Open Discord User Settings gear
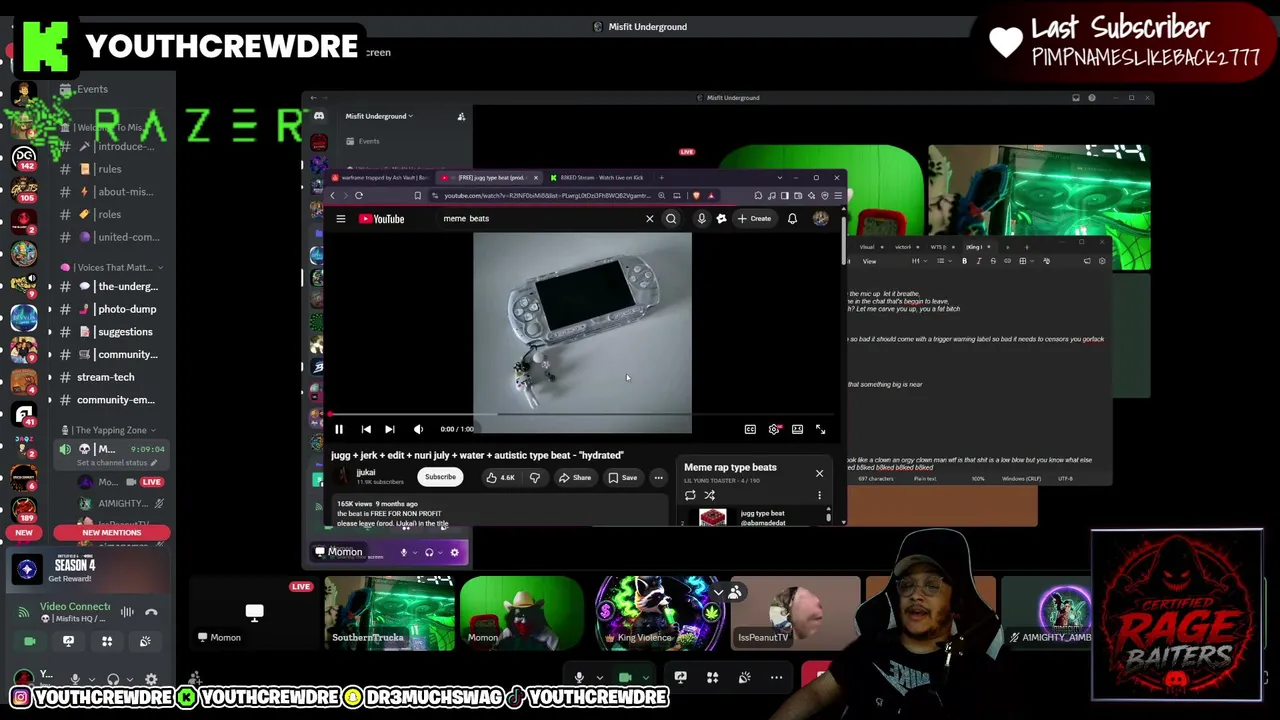 point(151,679)
